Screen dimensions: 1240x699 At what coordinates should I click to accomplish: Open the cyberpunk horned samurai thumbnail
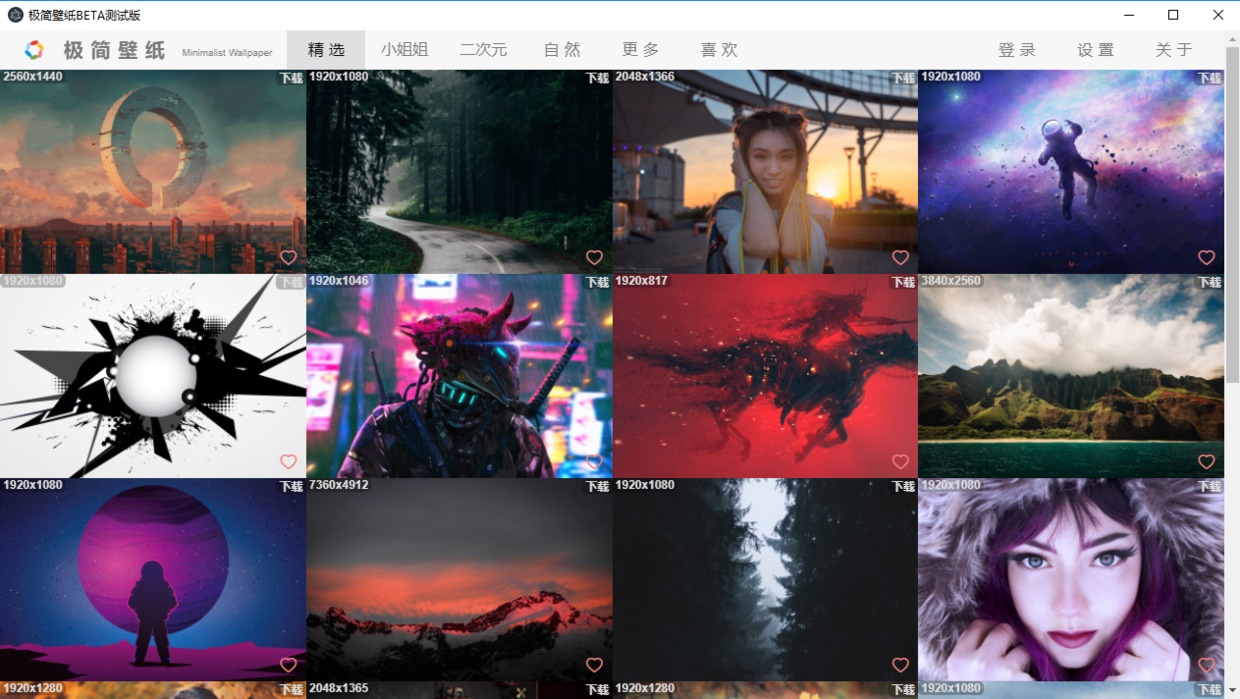click(459, 376)
